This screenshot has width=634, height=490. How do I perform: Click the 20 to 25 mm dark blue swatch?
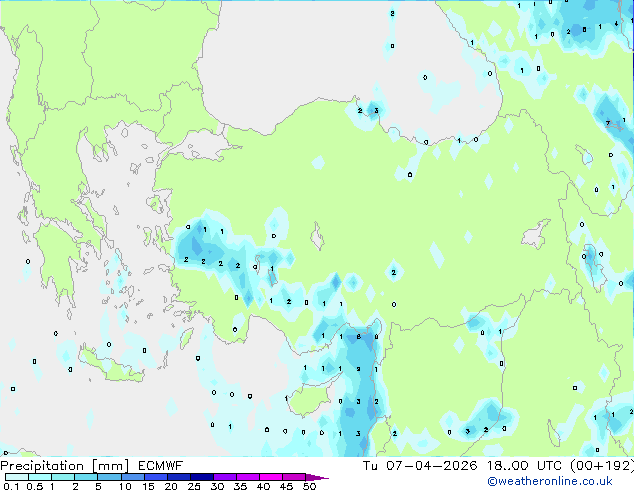click(179, 477)
